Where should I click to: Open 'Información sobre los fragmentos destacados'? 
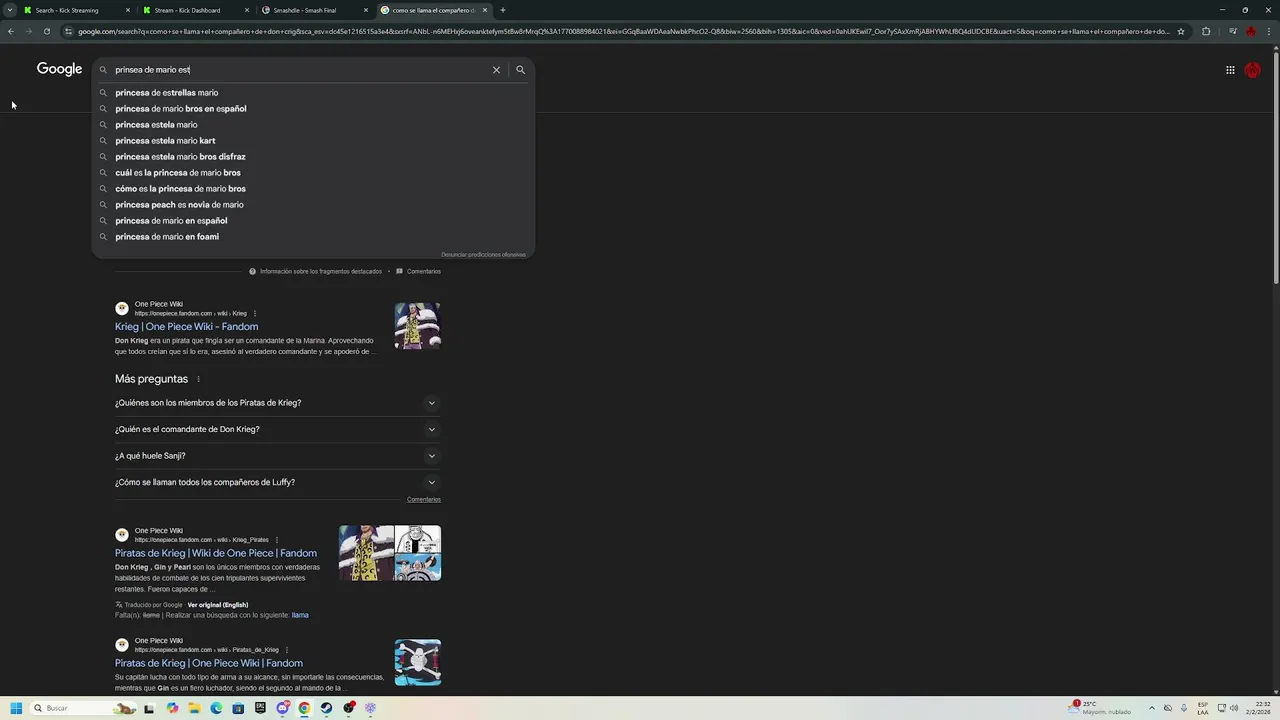tap(315, 272)
